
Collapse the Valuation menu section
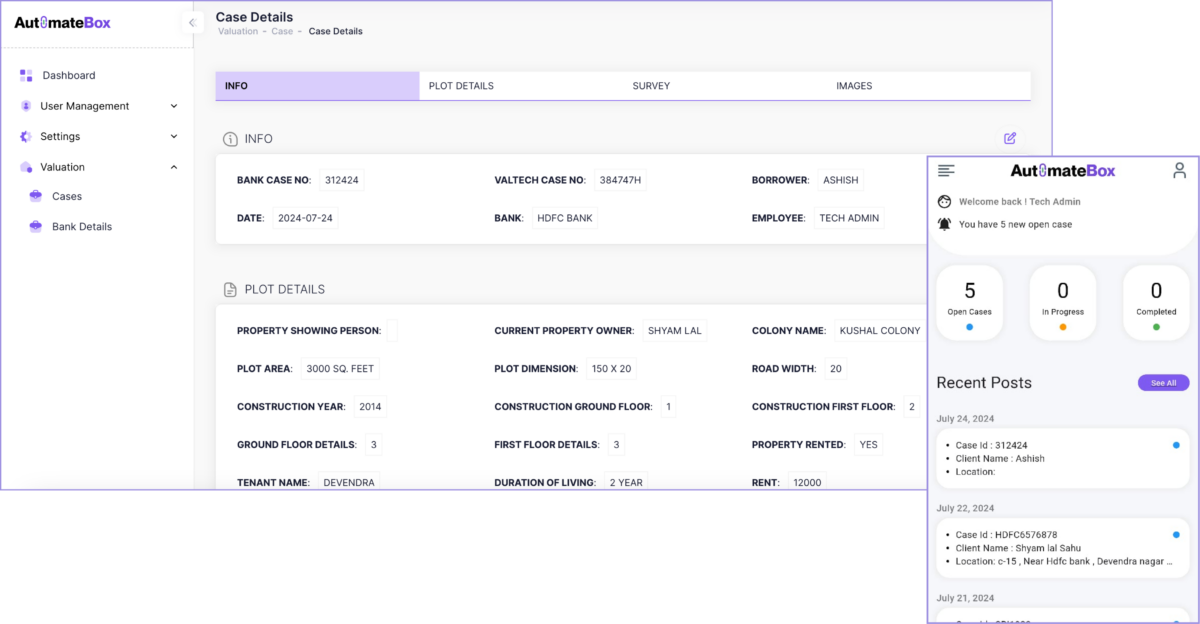pyautogui.click(x=174, y=167)
